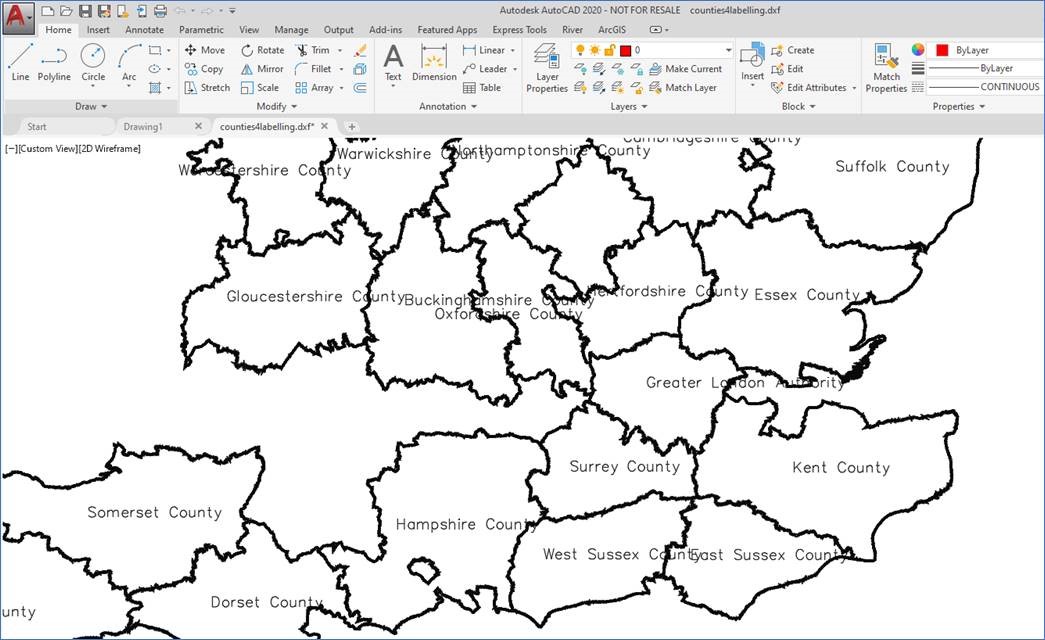The image size is (1045, 640).
Task: Click the Plot printer icon
Action: (161, 11)
